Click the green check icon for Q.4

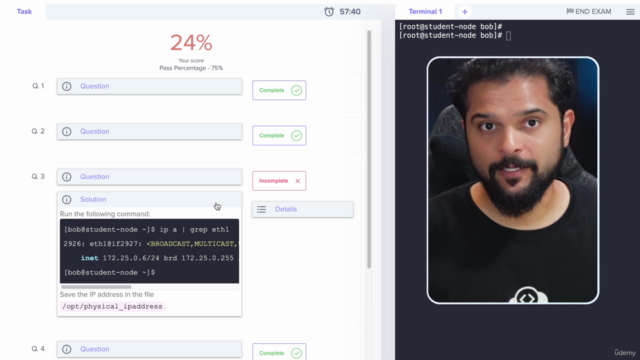(296, 353)
